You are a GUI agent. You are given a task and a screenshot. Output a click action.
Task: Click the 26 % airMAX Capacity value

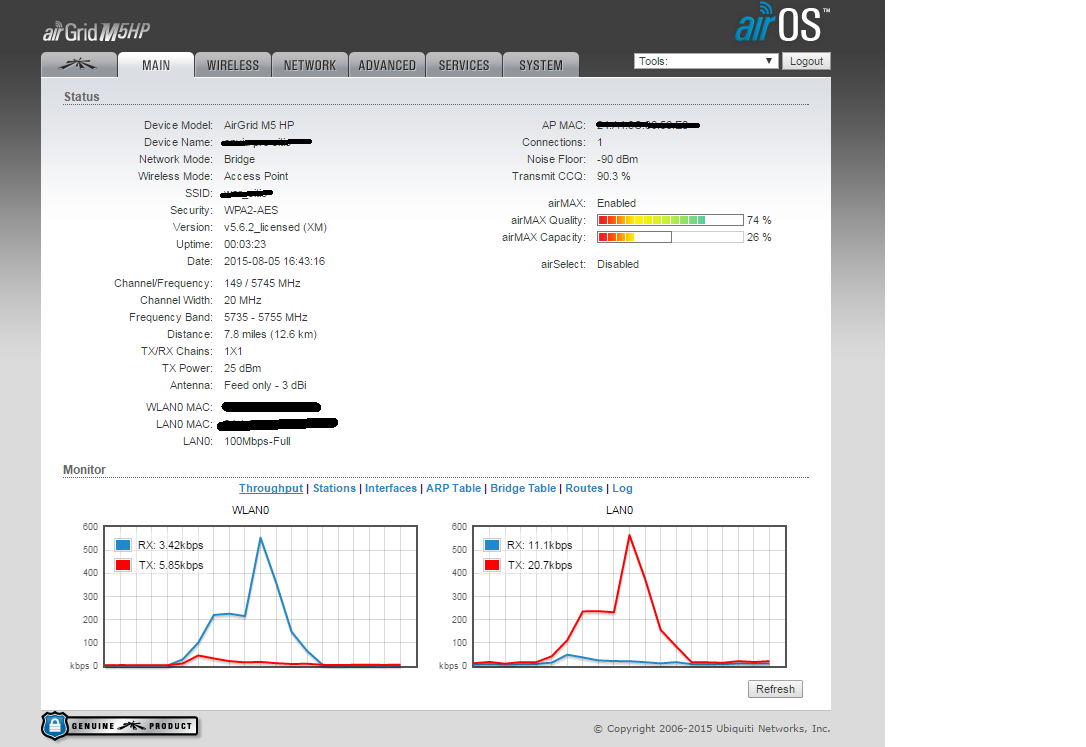coord(759,237)
